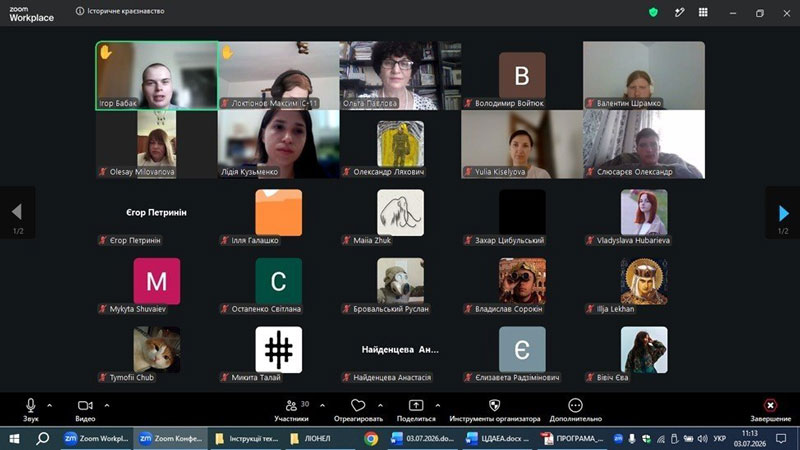Open the Дополнительно more options icon

tap(575, 405)
